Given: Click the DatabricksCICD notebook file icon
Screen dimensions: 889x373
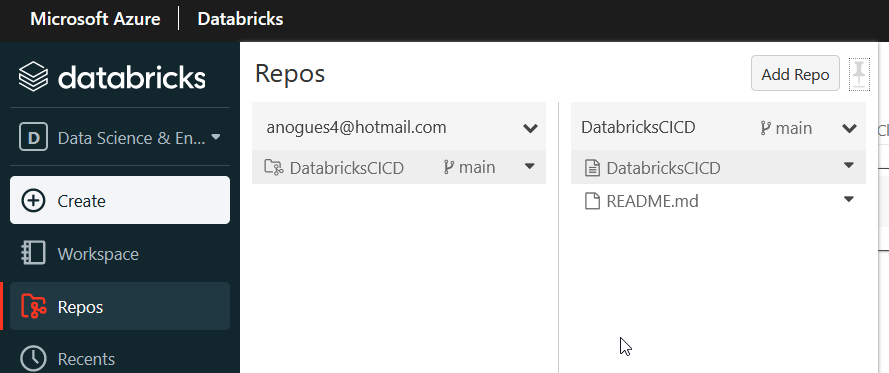Looking at the screenshot, I should pos(592,168).
